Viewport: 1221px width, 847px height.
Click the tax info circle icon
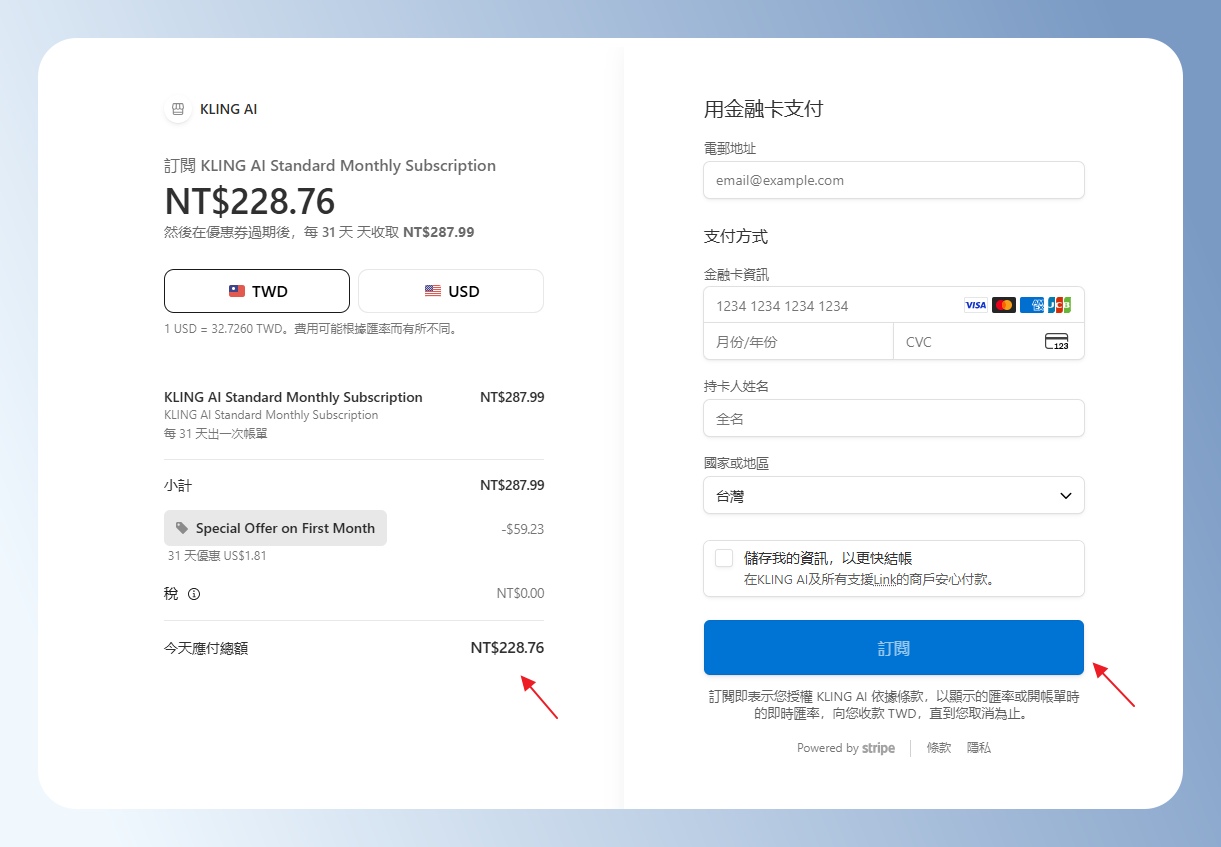click(194, 594)
